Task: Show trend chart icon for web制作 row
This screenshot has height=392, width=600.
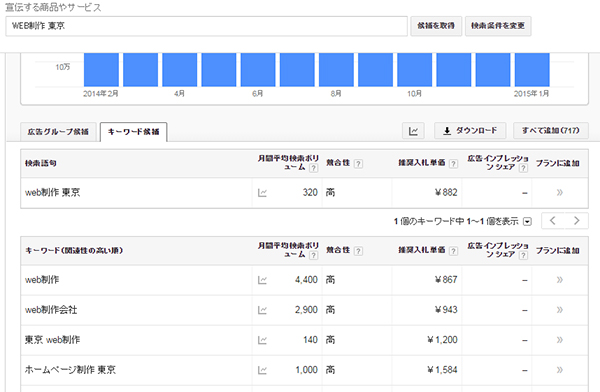Action: pos(262,280)
